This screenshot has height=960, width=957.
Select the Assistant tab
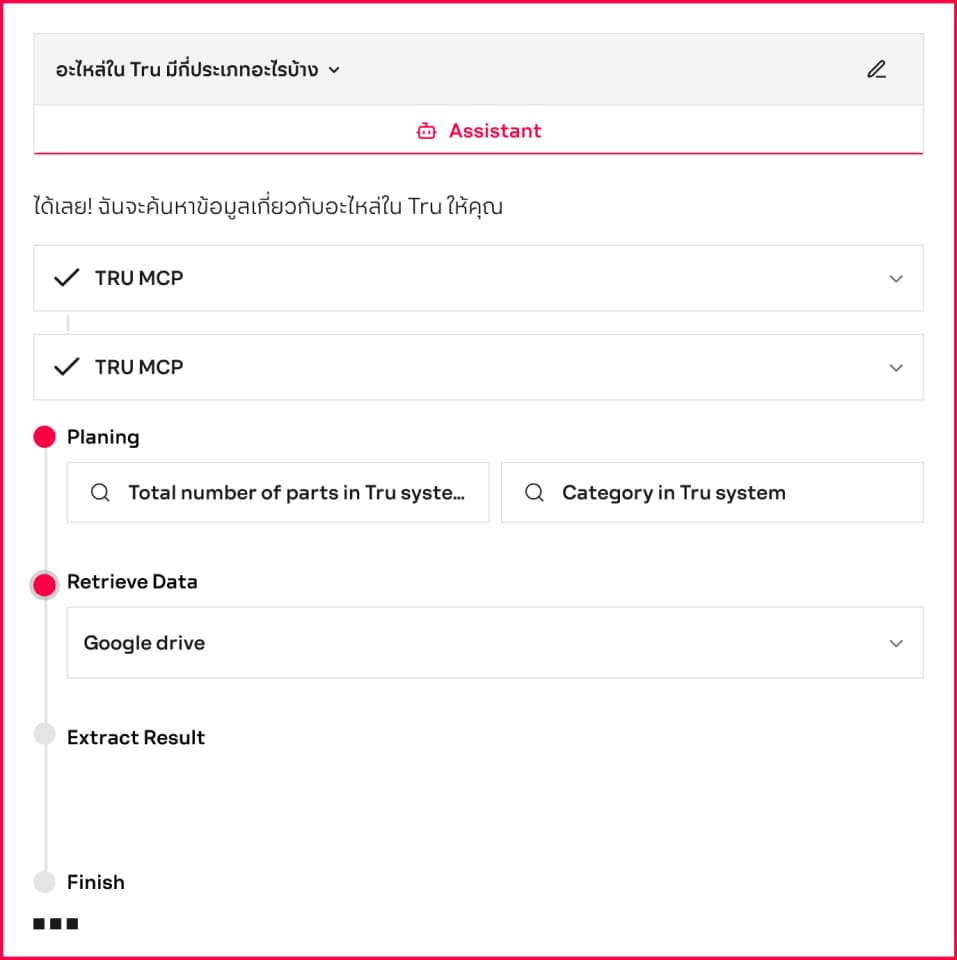[x=478, y=131]
